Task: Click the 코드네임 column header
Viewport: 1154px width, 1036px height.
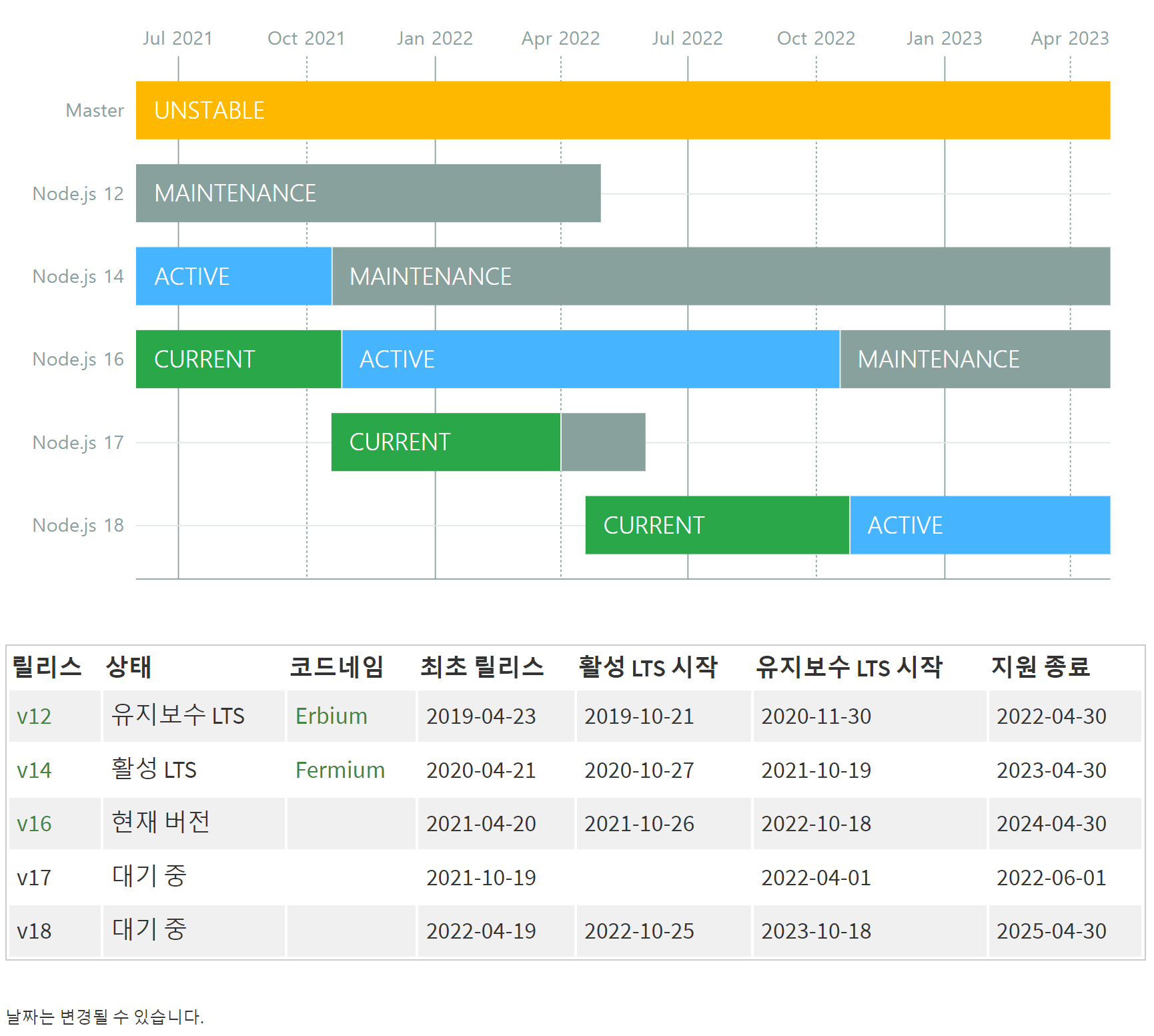Action: click(337, 666)
